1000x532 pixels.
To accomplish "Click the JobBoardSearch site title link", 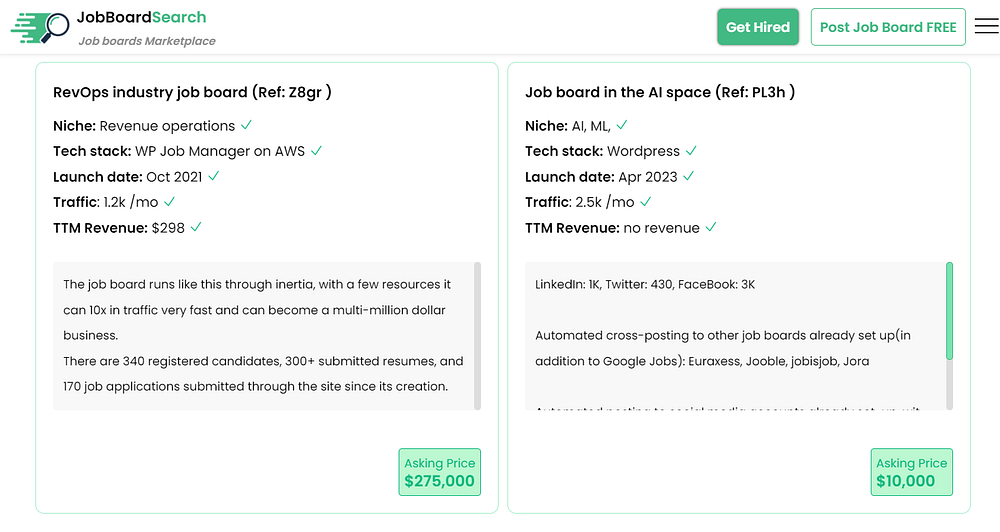I will pyautogui.click(x=141, y=17).
